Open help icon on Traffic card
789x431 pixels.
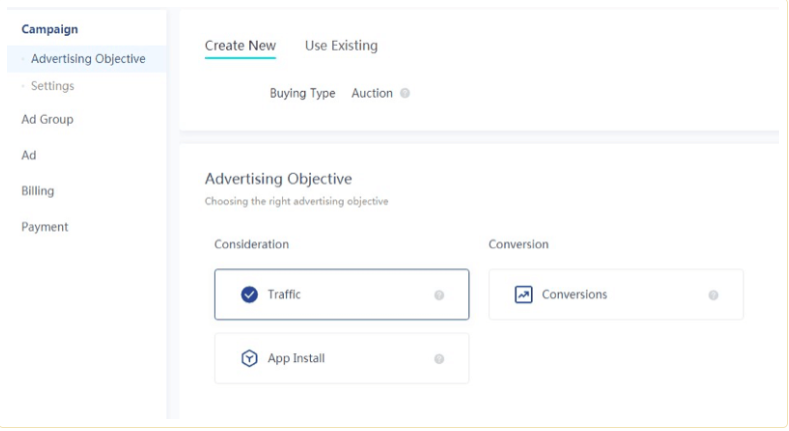439,296
